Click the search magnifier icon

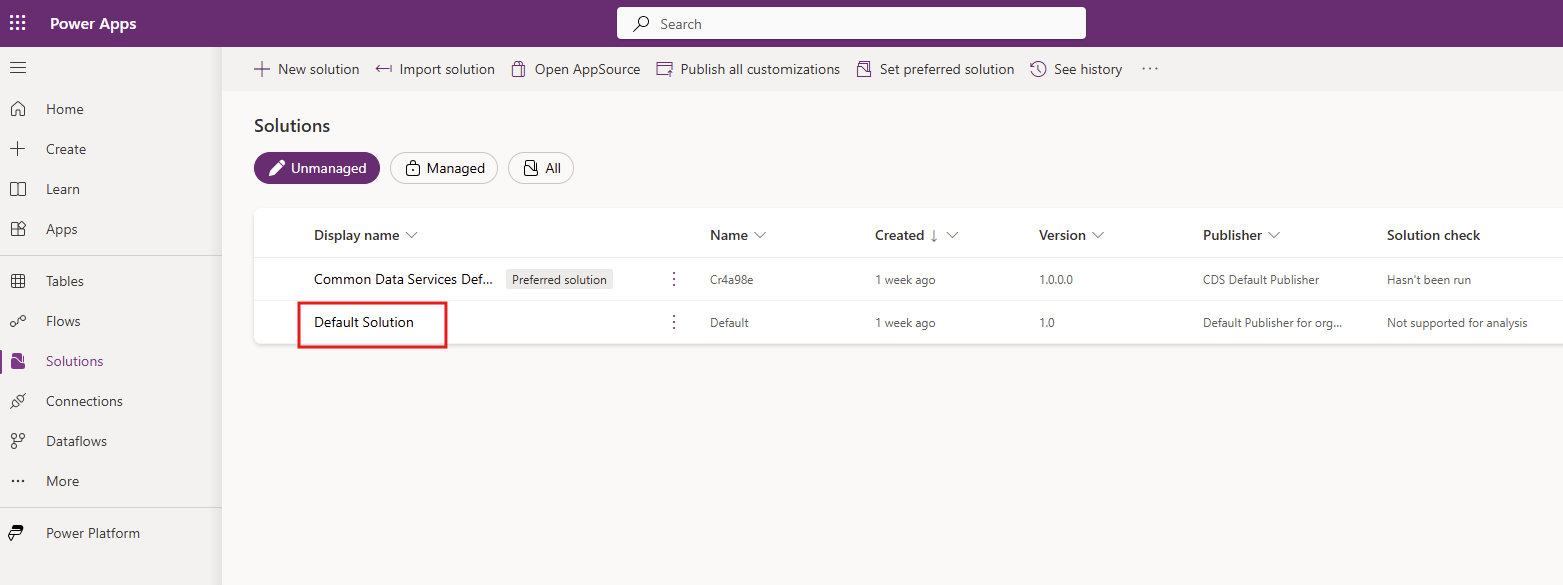coord(642,23)
